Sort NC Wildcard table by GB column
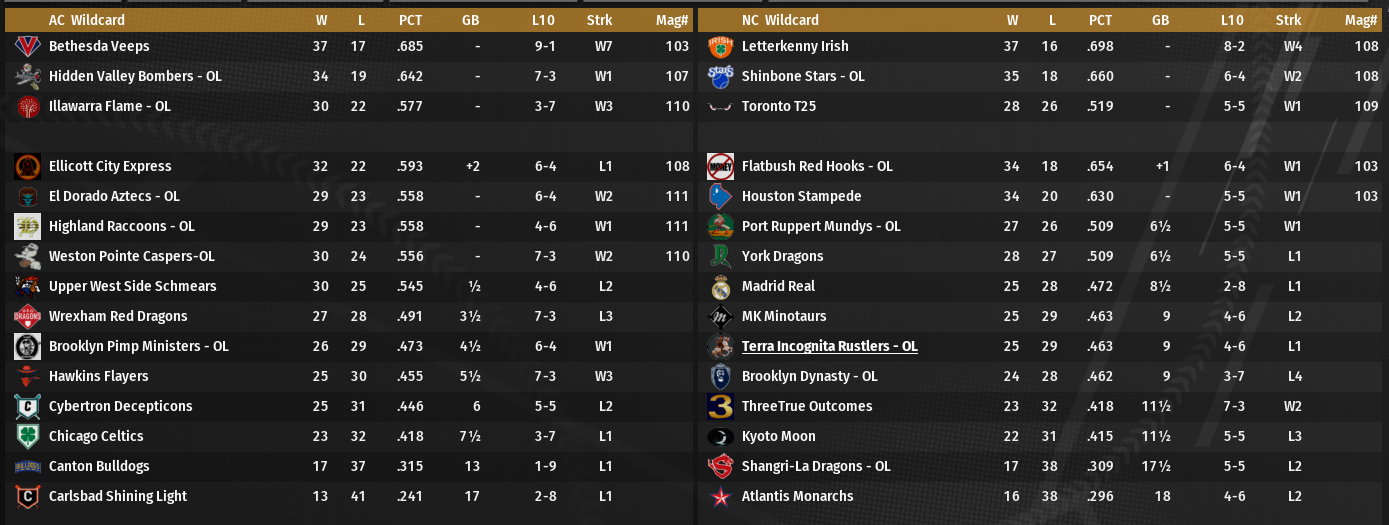The height and width of the screenshot is (525, 1389). [x=1160, y=20]
